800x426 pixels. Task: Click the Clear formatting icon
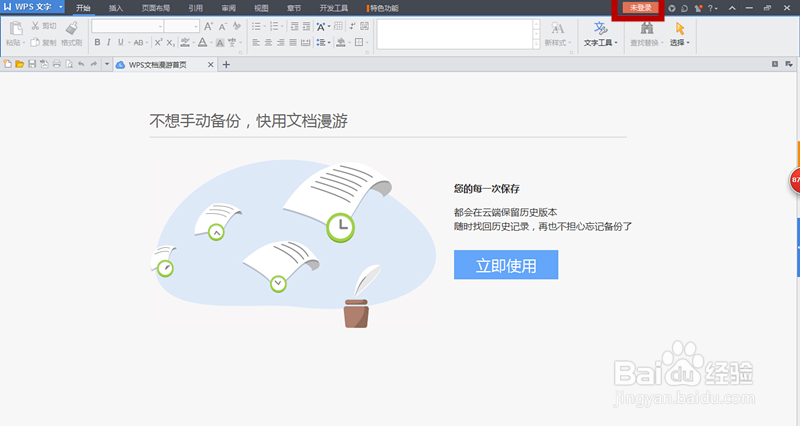pos(237,26)
